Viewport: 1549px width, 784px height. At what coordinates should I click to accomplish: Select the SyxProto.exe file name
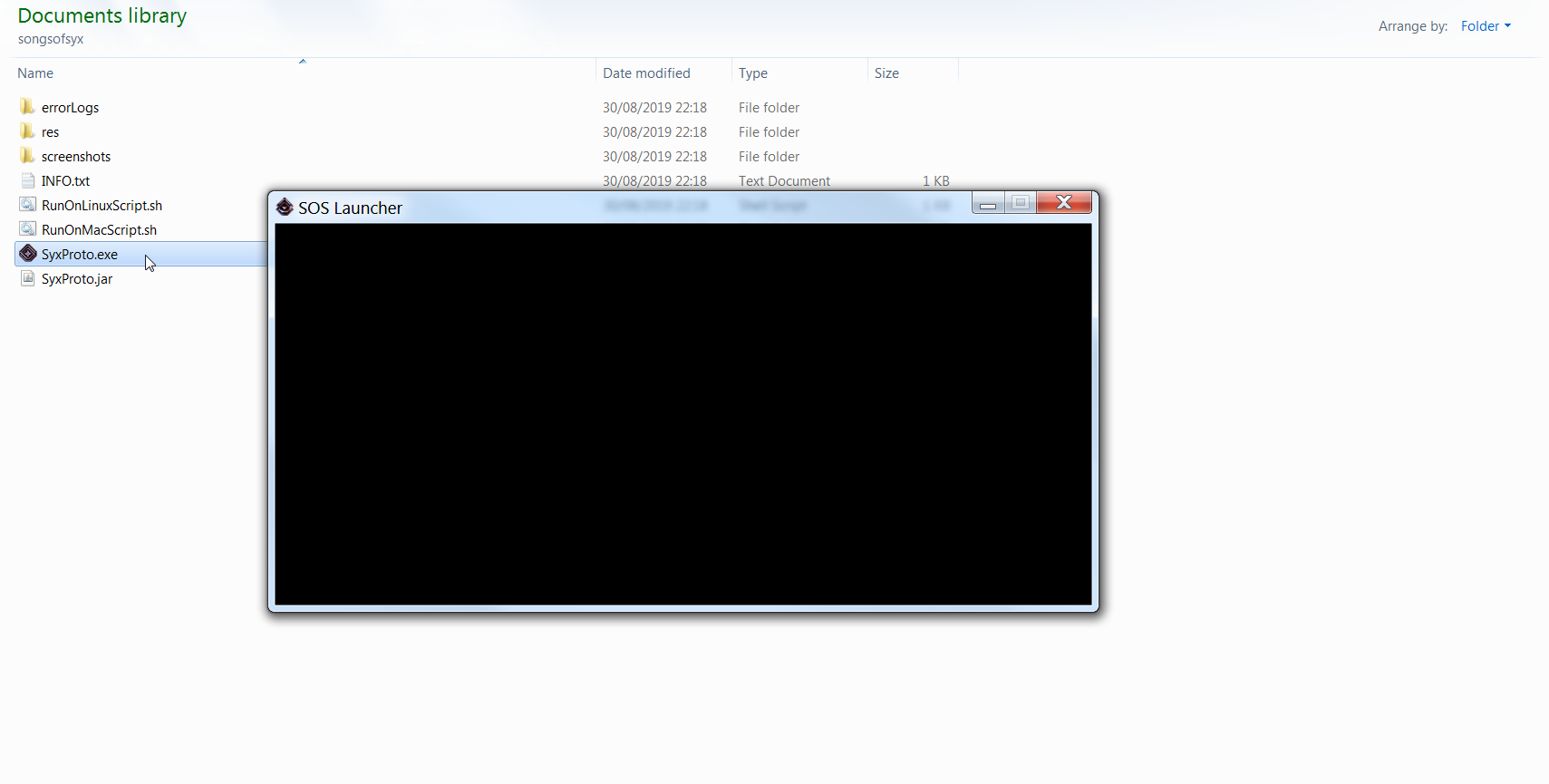pos(80,255)
